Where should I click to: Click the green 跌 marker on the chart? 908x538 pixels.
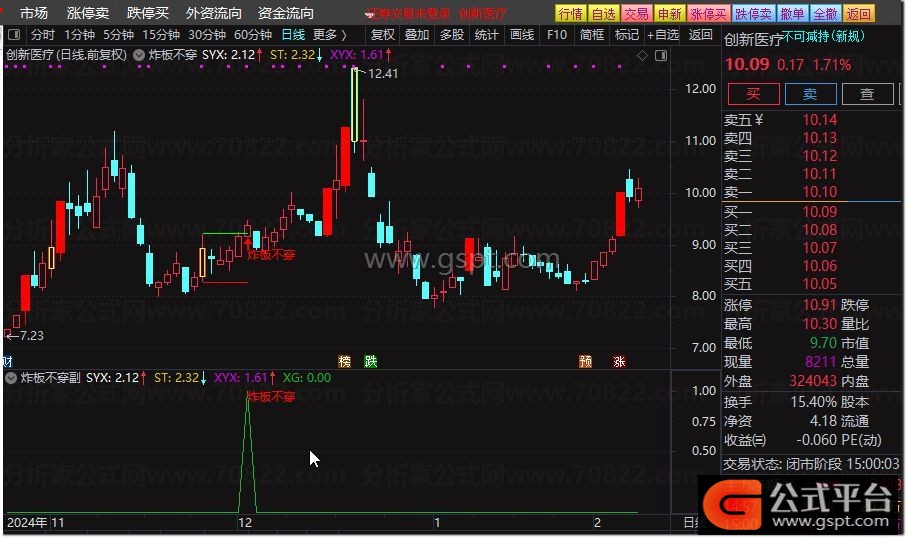pyautogui.click(x=371, y=362)
